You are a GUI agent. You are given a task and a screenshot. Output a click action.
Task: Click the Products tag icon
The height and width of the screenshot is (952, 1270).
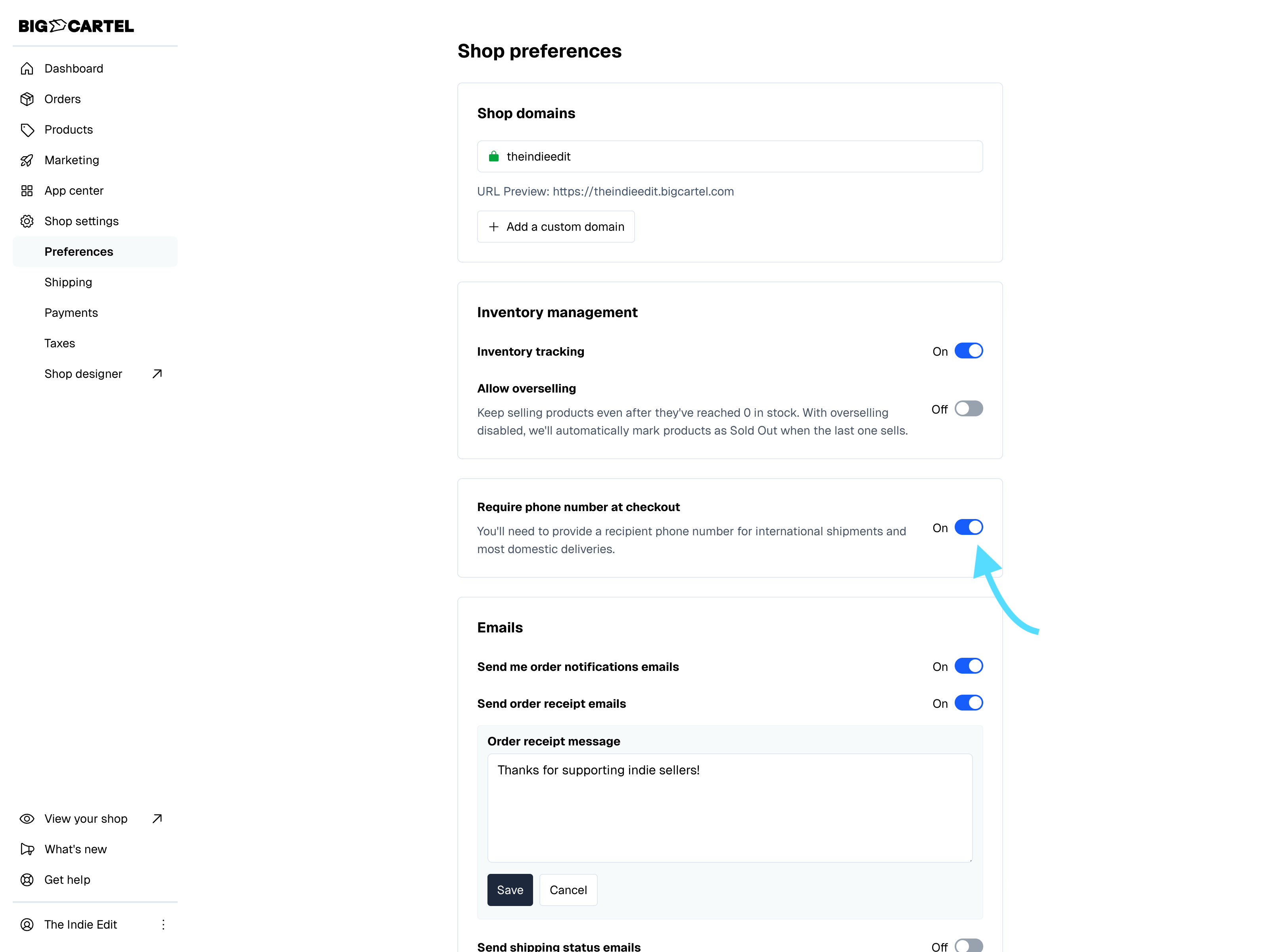pyautogui.click(x=27, y=130)
